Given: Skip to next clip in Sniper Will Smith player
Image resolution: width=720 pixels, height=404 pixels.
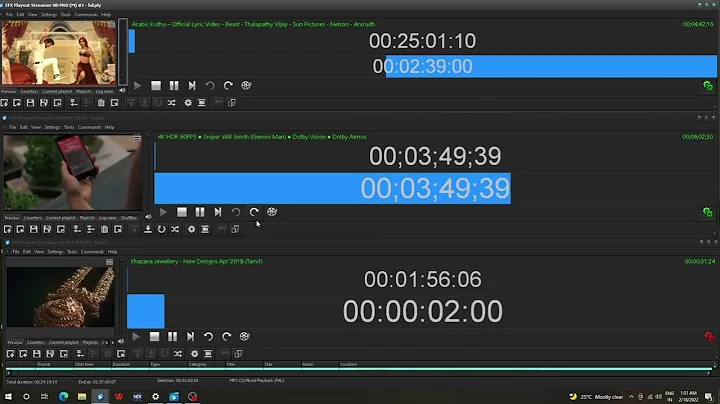Looking at the screenshot, I should pyautogui.click(x=218, y=212).
